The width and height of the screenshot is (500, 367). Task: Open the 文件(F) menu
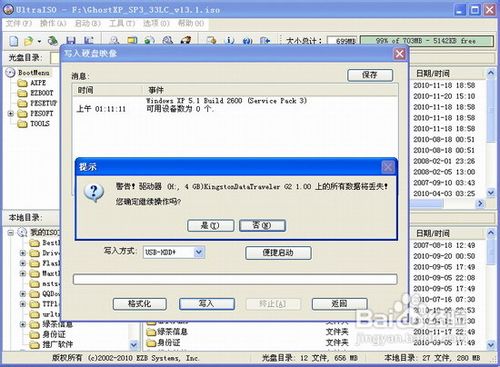(x=19, y=23)
